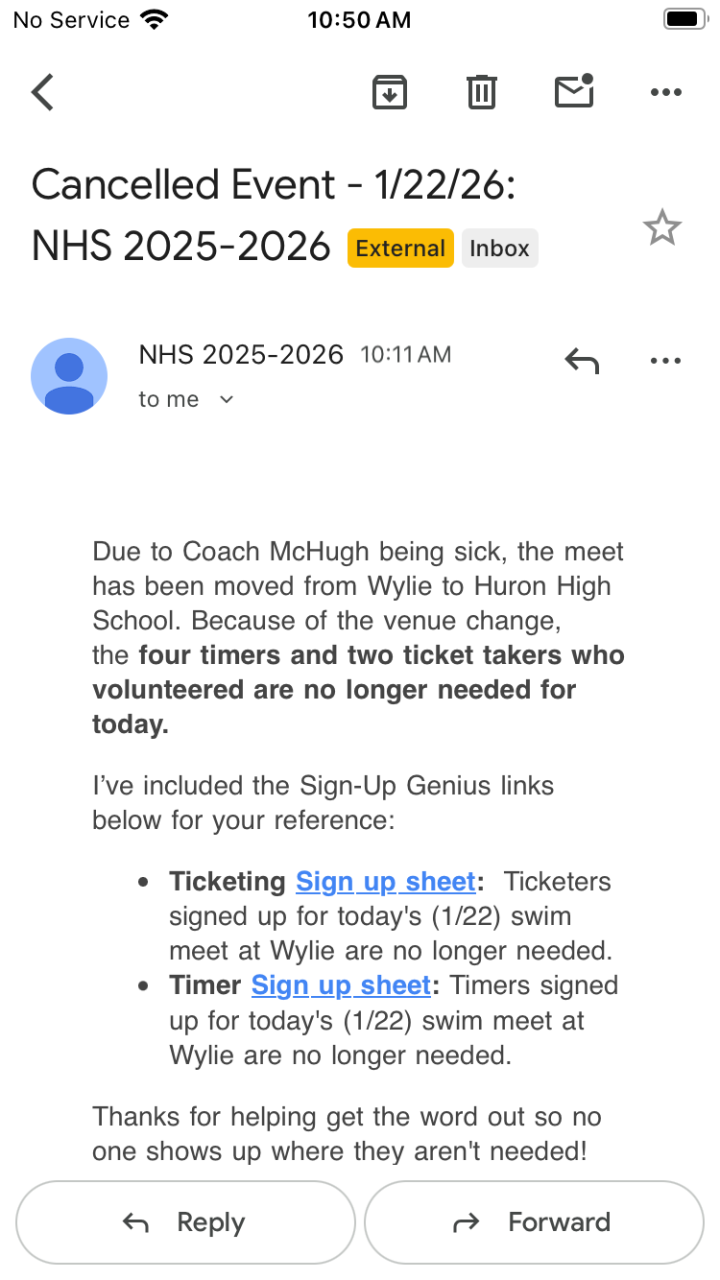Viewport: 720px width, 1280px height.
Task: Tap the Wi-Fi status icon
Action: [155, 20]
